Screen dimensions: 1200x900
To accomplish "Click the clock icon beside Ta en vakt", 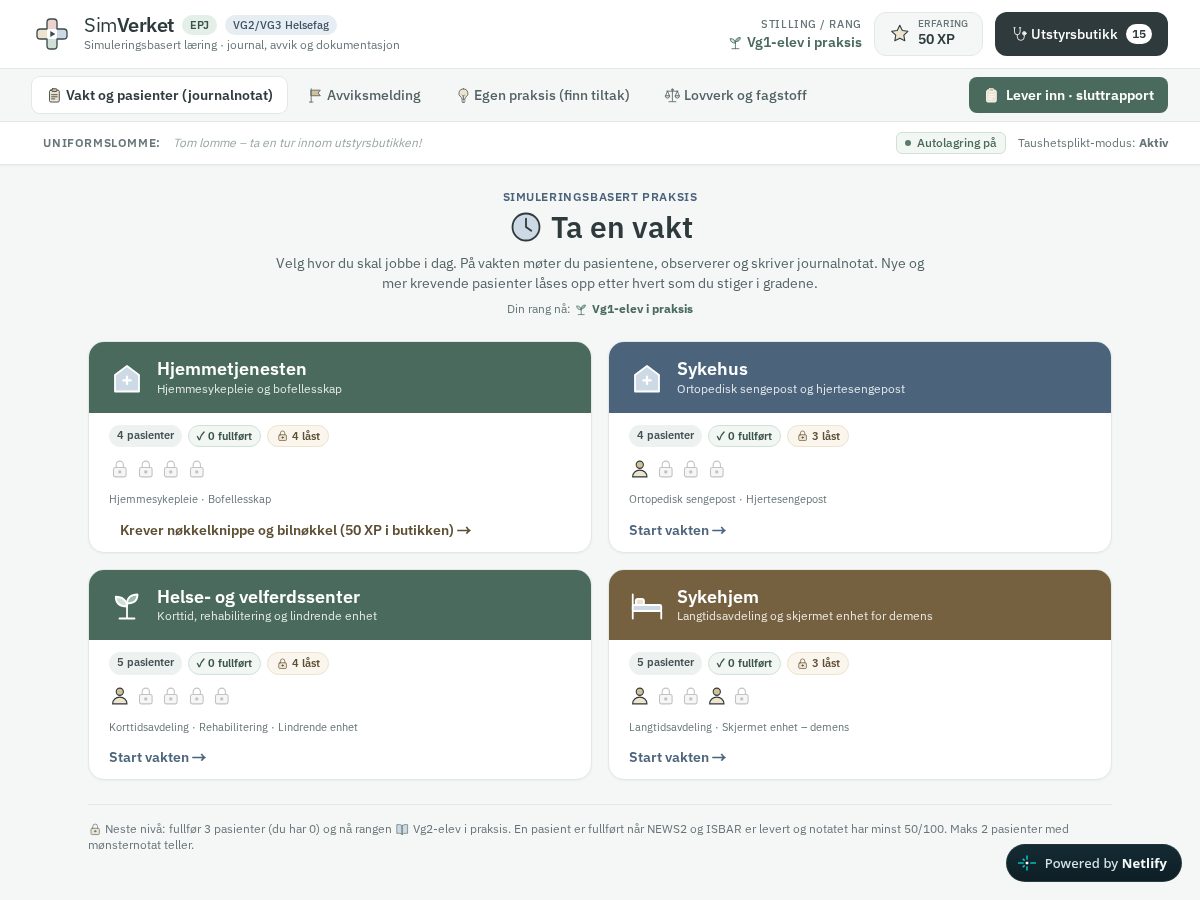I will 526,227.
